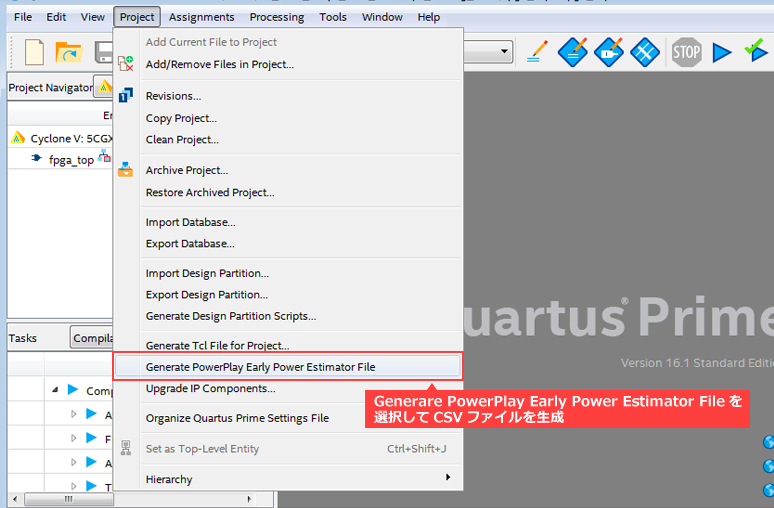Viewport: 774px width, 508px height.
Task: Open the File menu
Action: coord(23,17)
